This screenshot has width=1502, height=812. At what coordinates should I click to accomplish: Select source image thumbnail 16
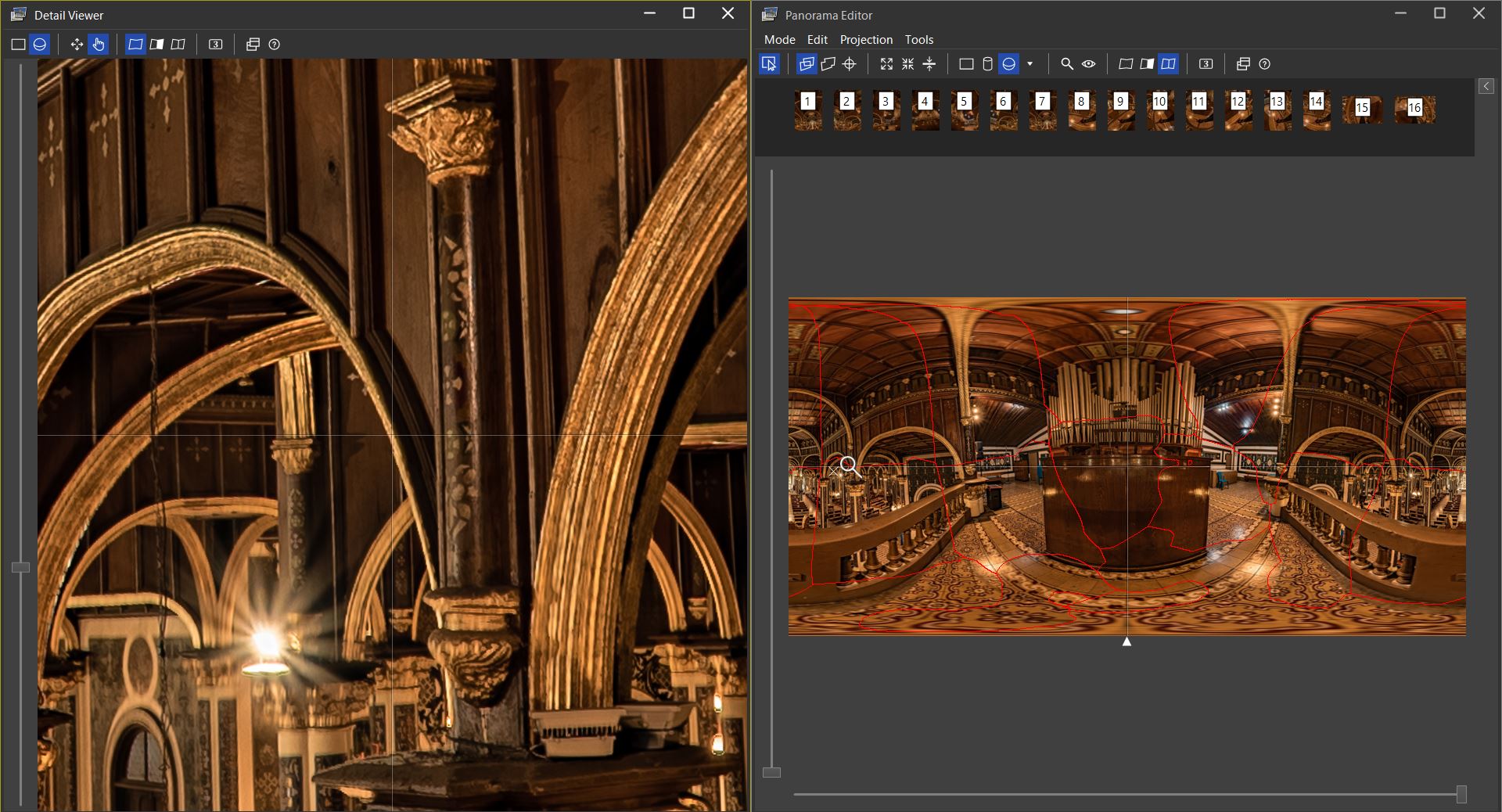1414,110
